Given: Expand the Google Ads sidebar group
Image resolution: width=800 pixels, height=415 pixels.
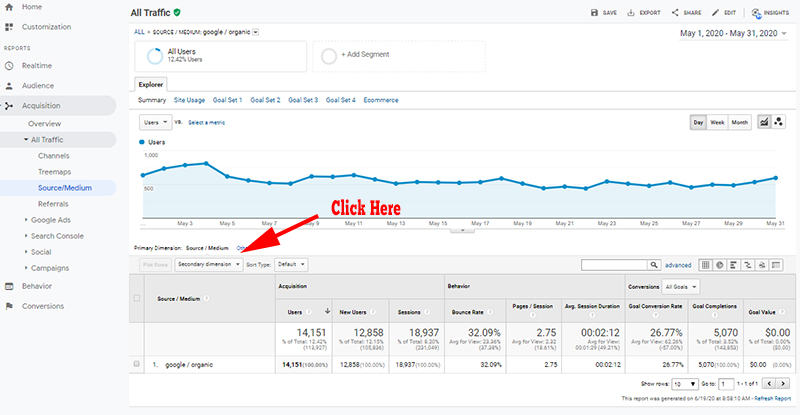Looking at the screenshot, I should tap(26, 220).
